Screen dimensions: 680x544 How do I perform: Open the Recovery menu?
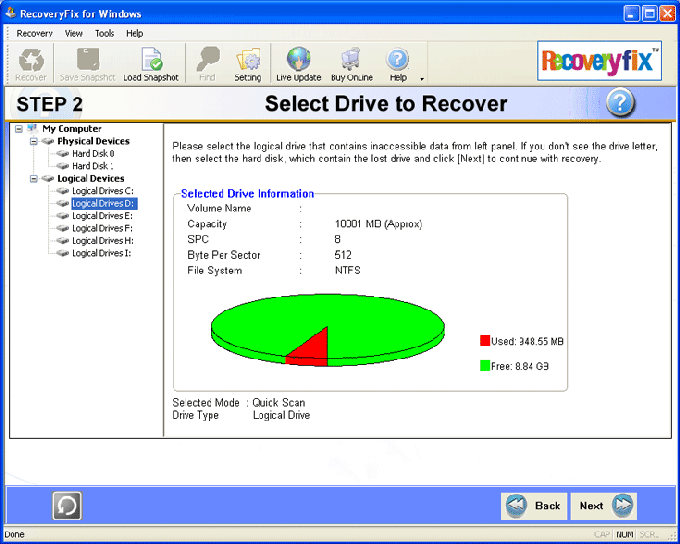click(x=34, y=33)
